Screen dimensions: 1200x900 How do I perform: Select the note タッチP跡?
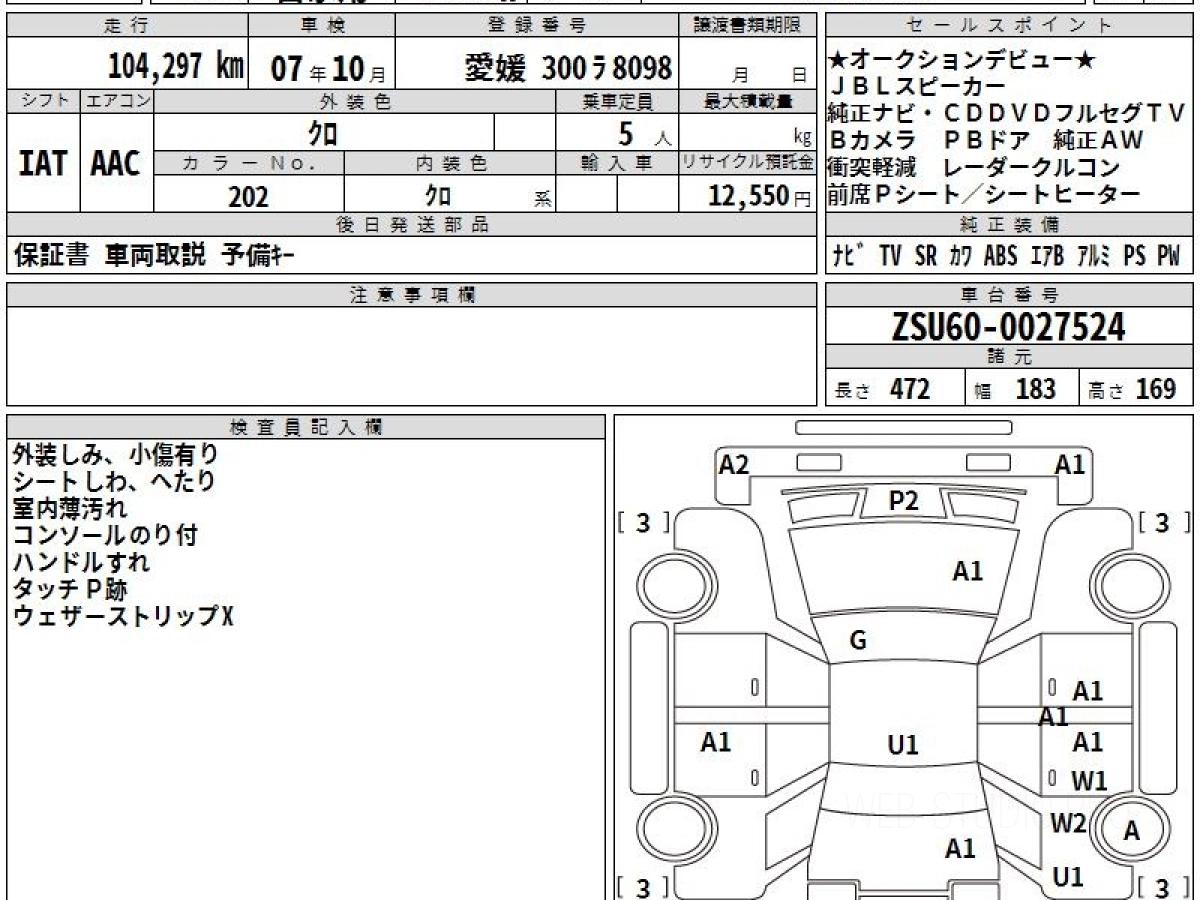pos(70,589)
